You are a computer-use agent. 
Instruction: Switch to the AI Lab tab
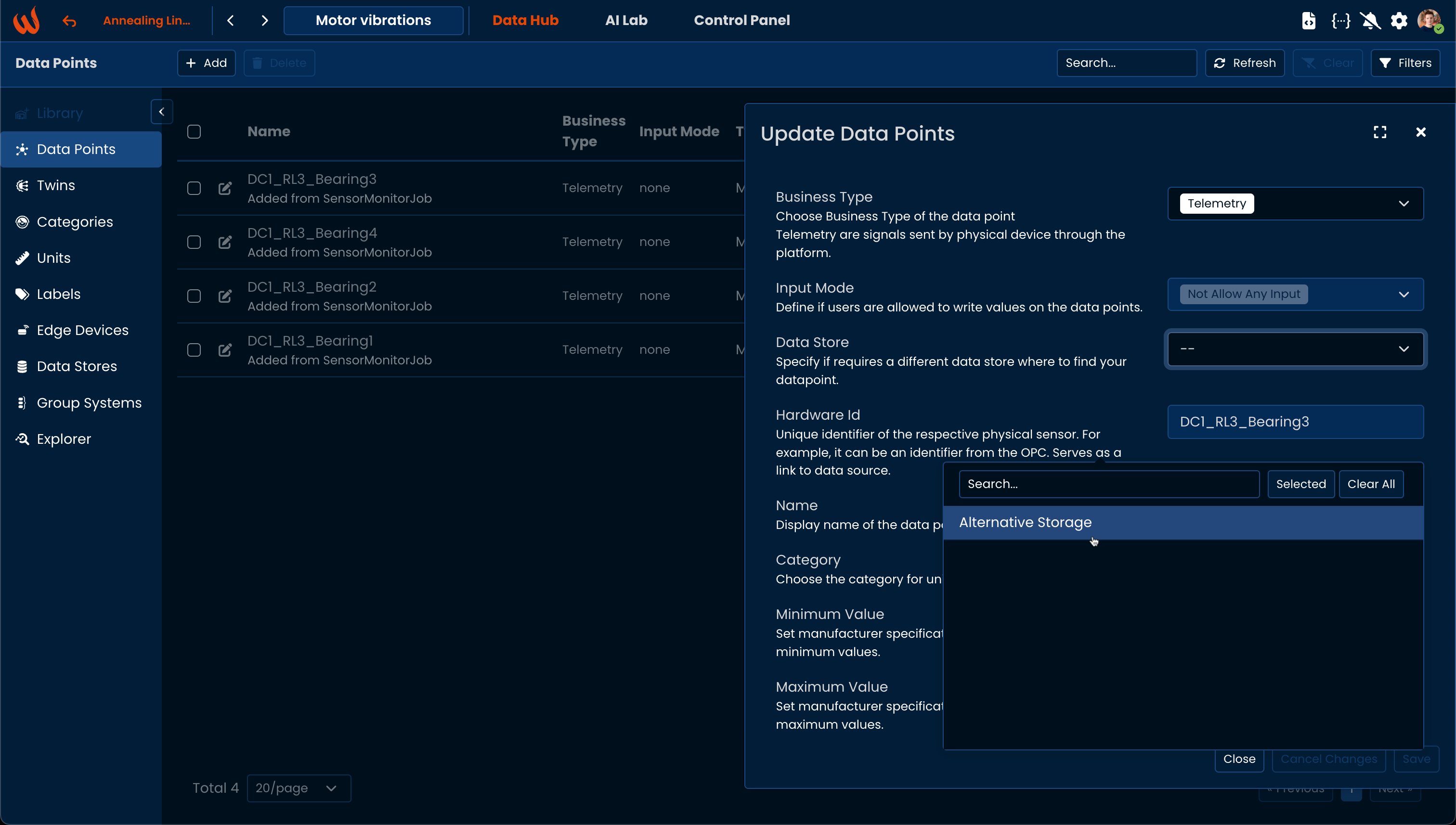626,20
